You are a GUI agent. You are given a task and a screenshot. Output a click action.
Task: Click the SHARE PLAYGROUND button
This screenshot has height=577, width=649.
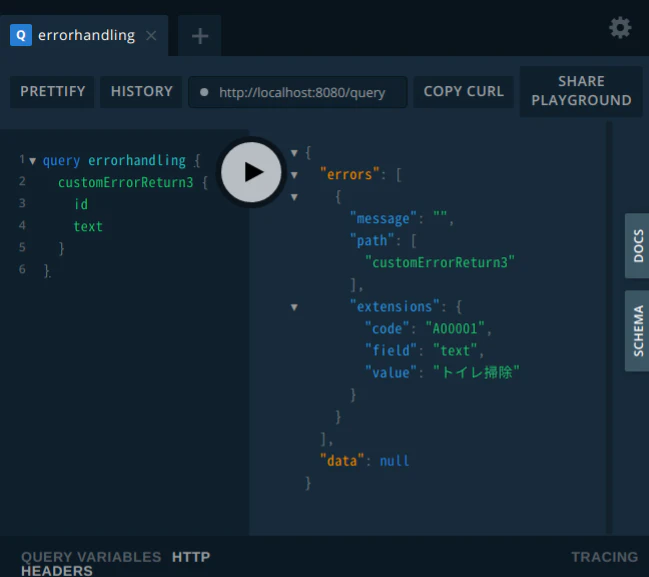[x=581, y=91]
